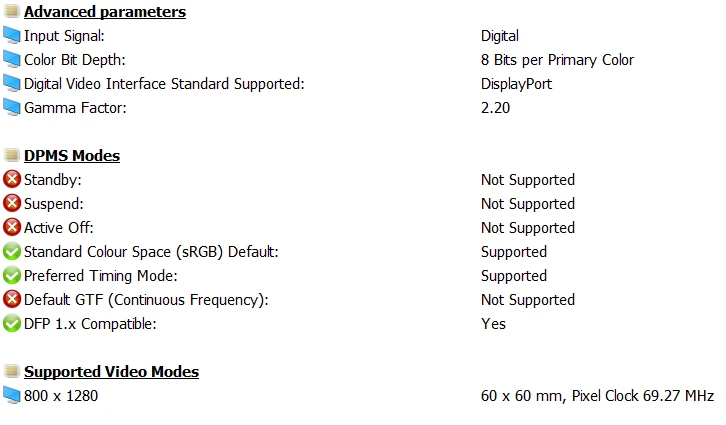Screen dimensions: 726x425
Task: Click the folder icon next to DPMS Modes
Action: click(12, 155)
